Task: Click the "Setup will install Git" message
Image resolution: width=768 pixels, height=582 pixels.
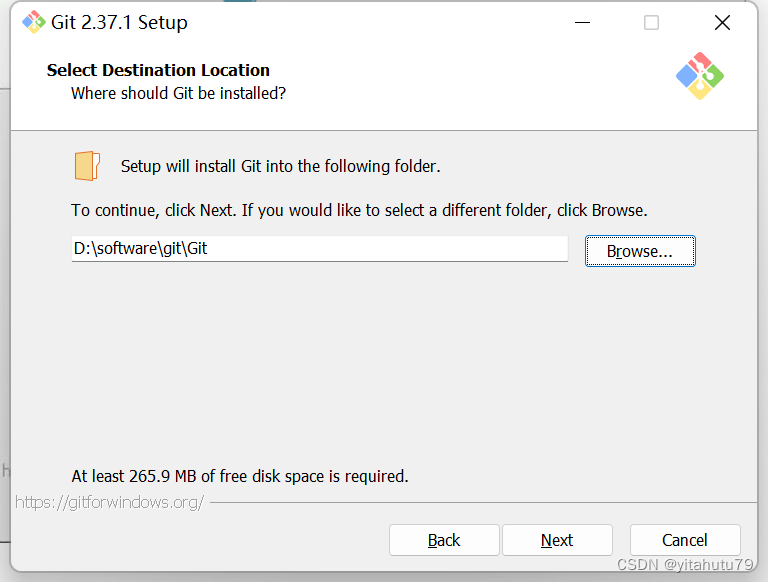Action: 280,166
